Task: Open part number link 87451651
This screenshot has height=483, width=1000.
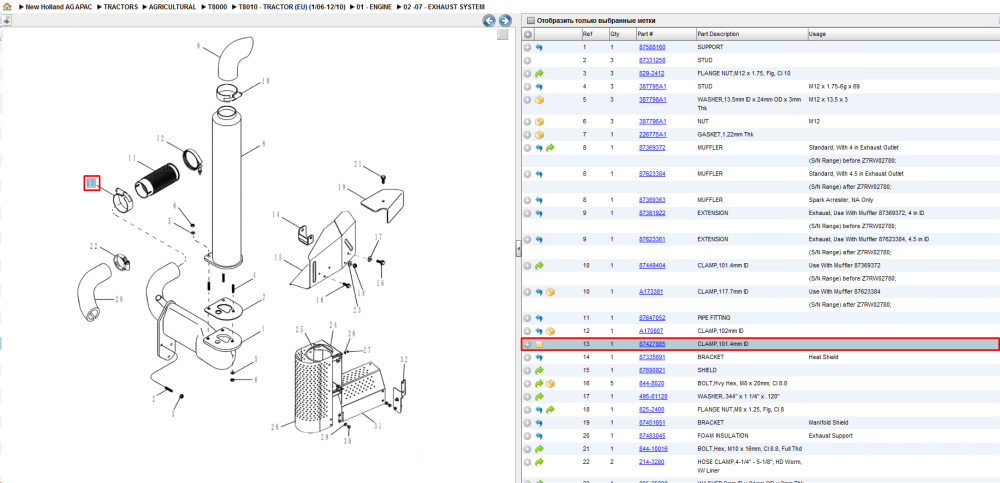Action: click(652, 422)
